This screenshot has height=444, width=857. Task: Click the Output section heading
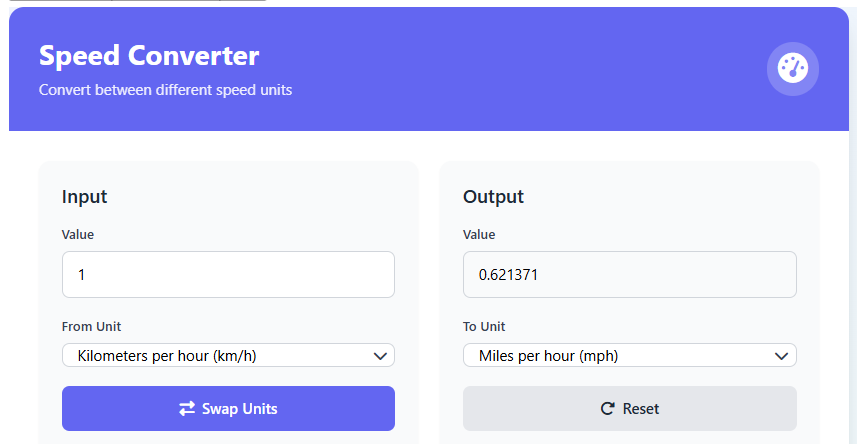[x=493, y=197]
